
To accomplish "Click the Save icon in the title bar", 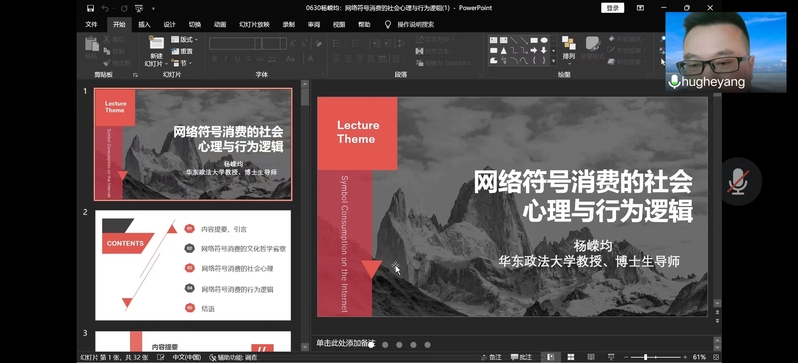I will click(91, 8).
